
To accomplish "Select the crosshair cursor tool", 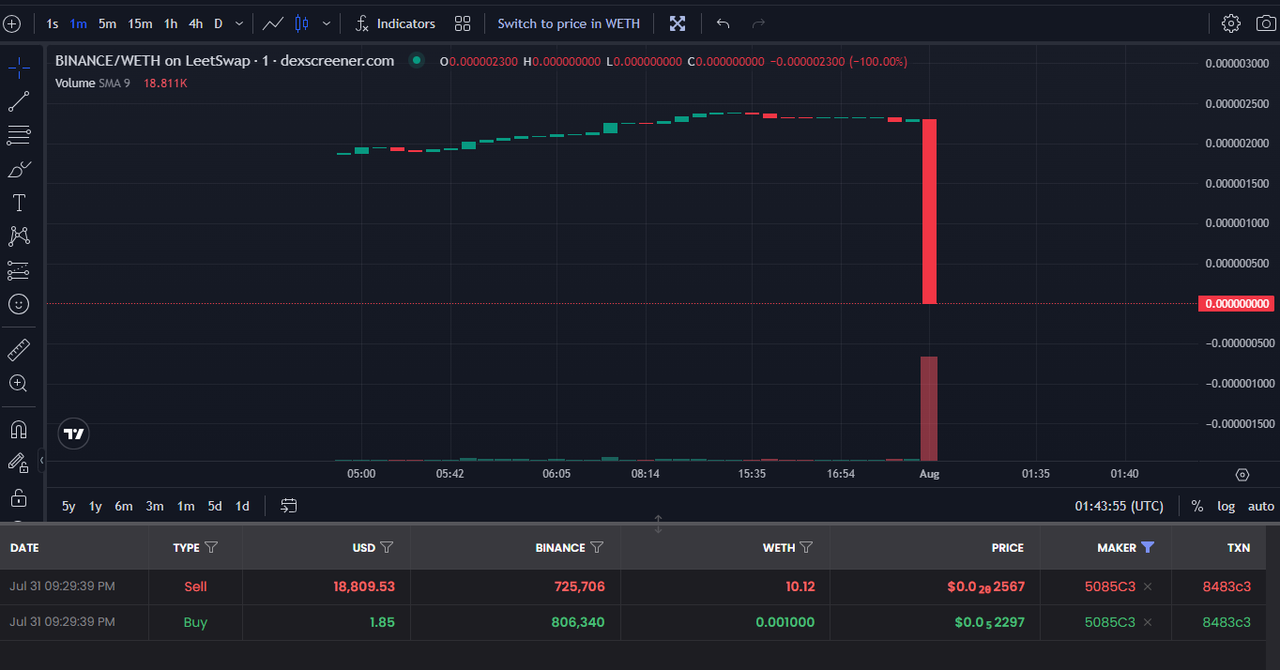I will 18,68.
